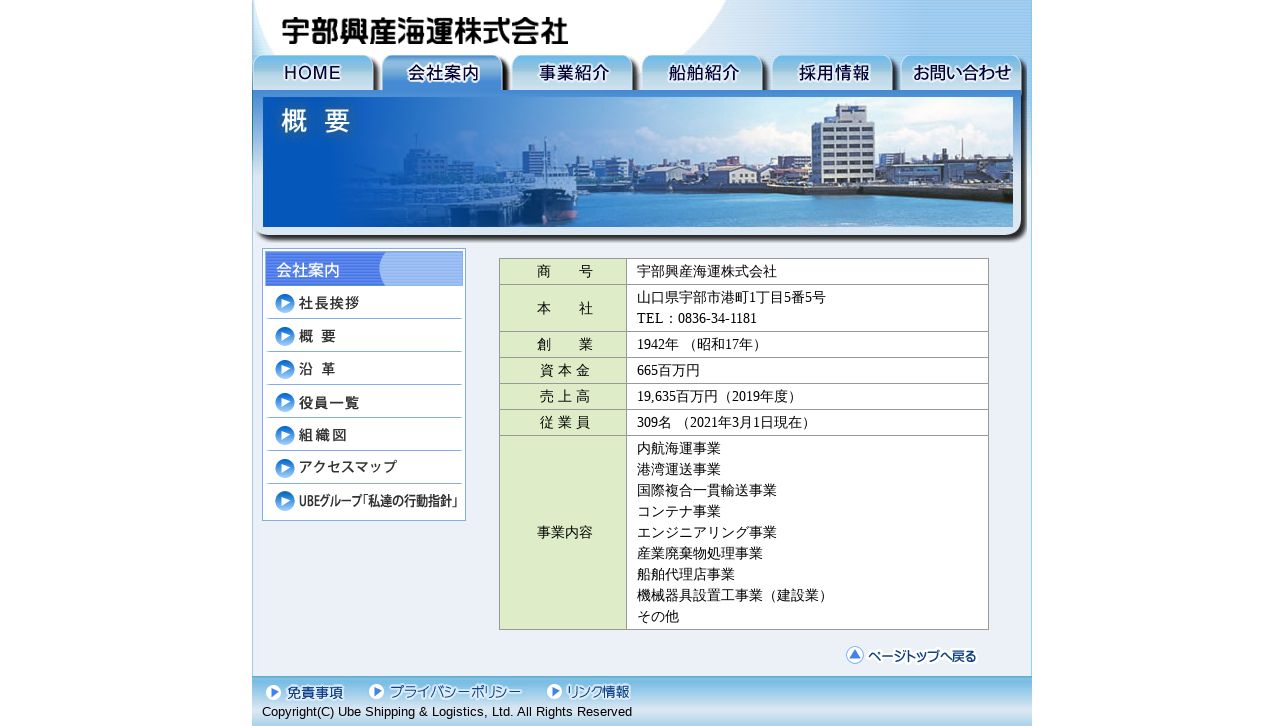Click the up-arrow icon for ページトップへ戻る
The image size is (1284, 726).
(855, 655)
